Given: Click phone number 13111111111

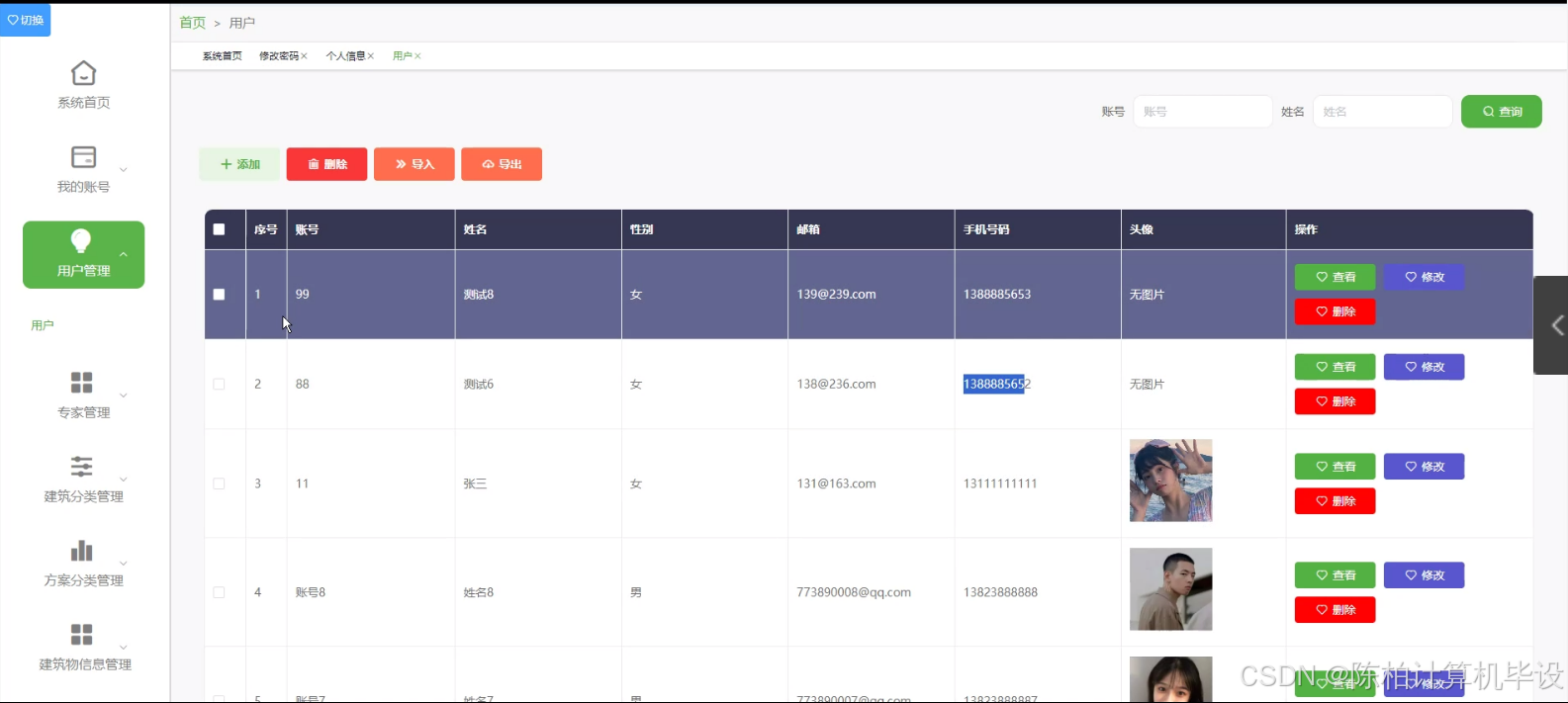Looking at the screenshot, I should [x=1000, y=484].
